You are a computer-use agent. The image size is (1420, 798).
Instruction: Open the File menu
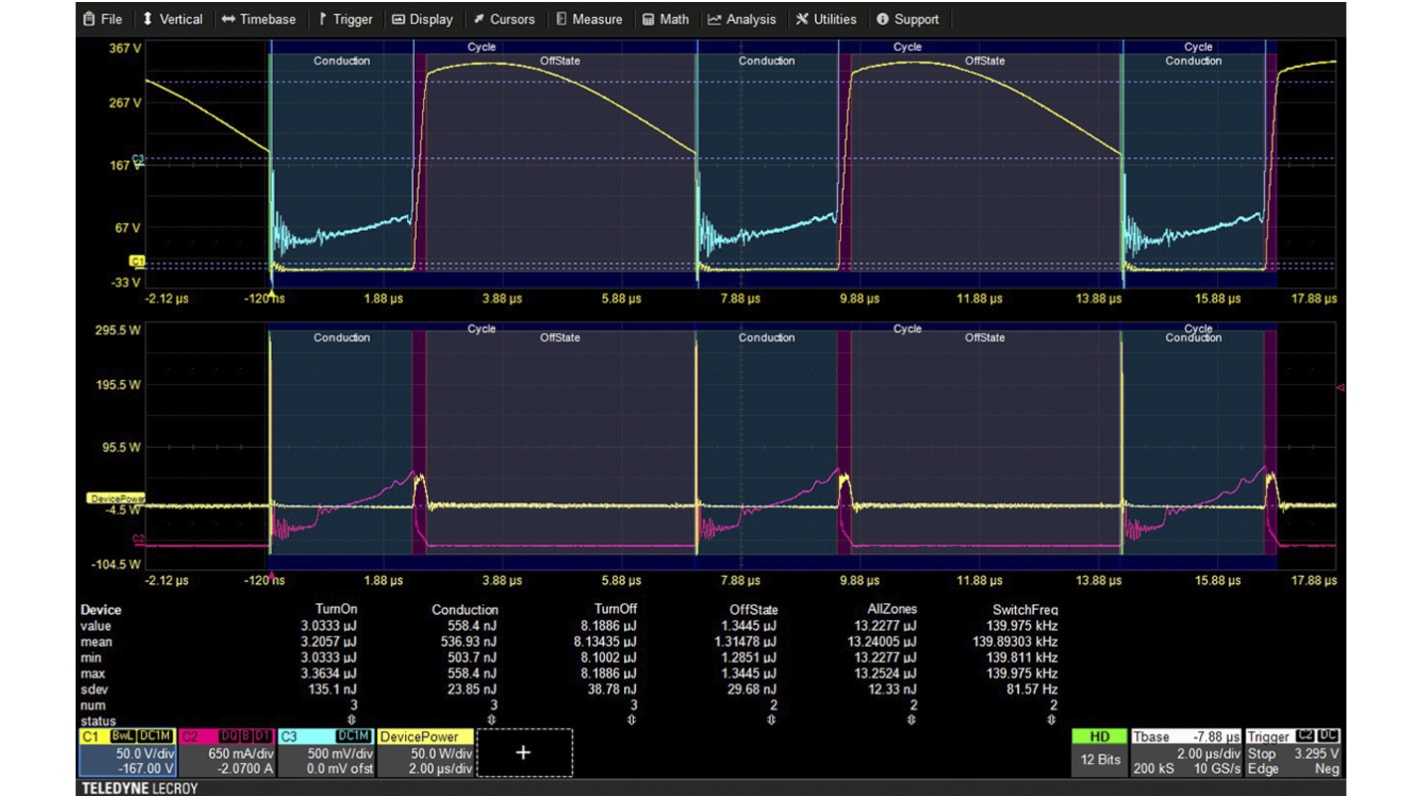103,19
